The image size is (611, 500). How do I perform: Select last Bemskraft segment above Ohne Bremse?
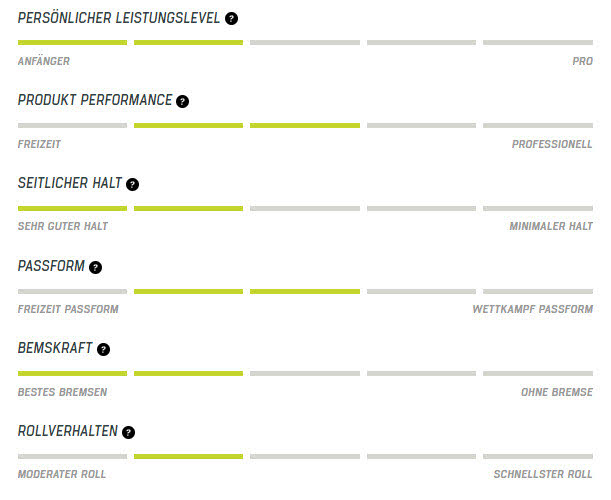click(538, 373)
